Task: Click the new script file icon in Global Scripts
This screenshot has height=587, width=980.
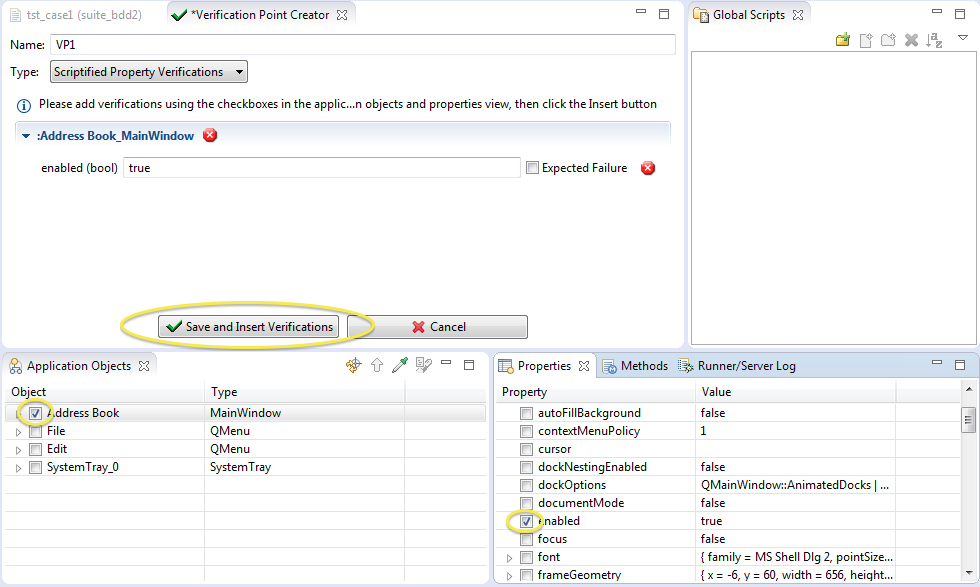Action: click(x=866, y=40)
